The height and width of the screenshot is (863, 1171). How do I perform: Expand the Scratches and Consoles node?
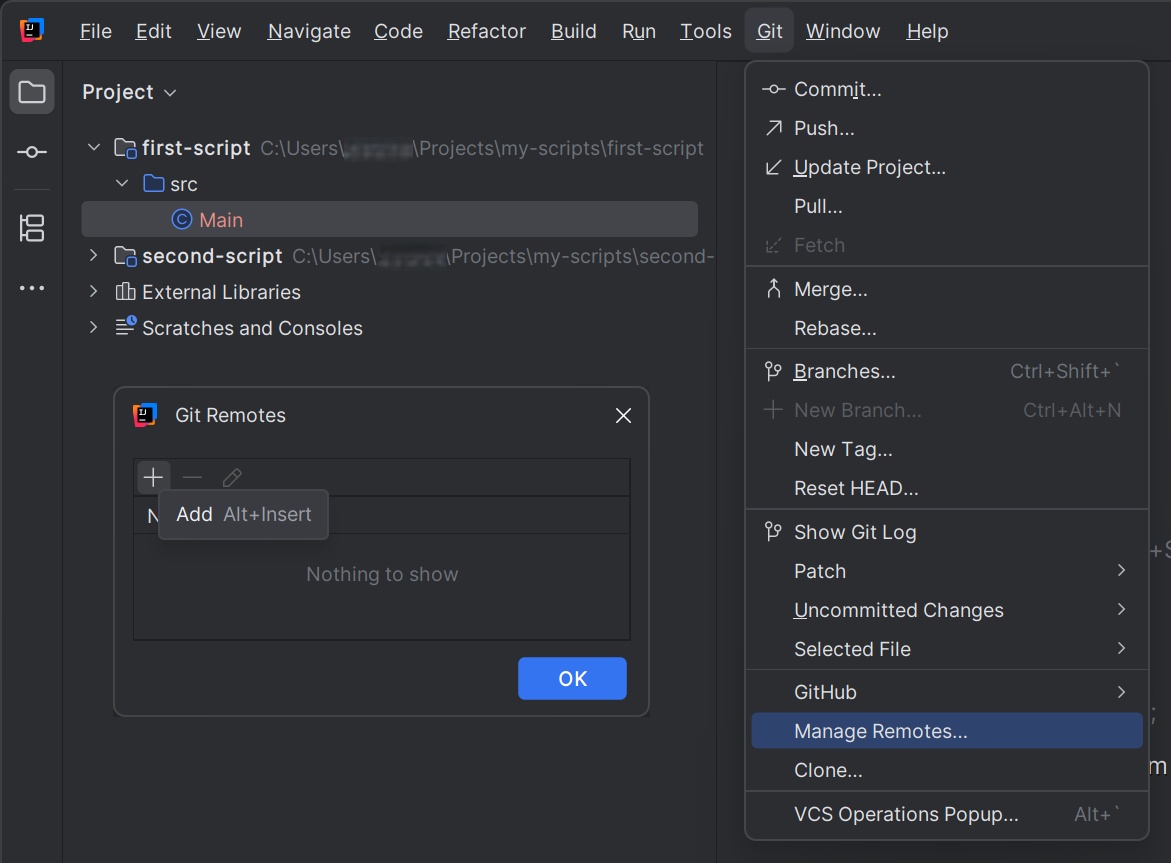click(93, 327)
